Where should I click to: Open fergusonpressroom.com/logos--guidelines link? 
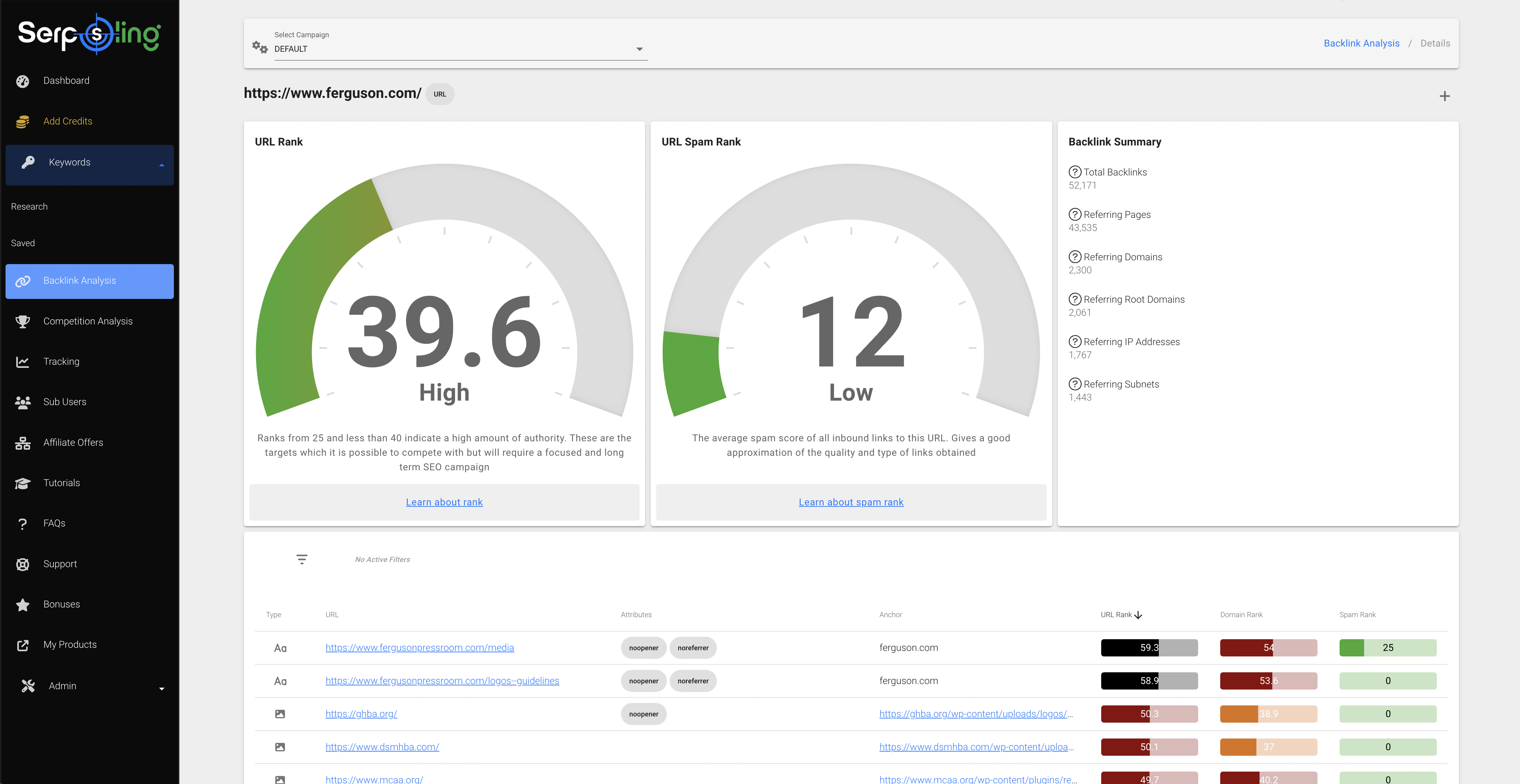(x=442, y=681)
